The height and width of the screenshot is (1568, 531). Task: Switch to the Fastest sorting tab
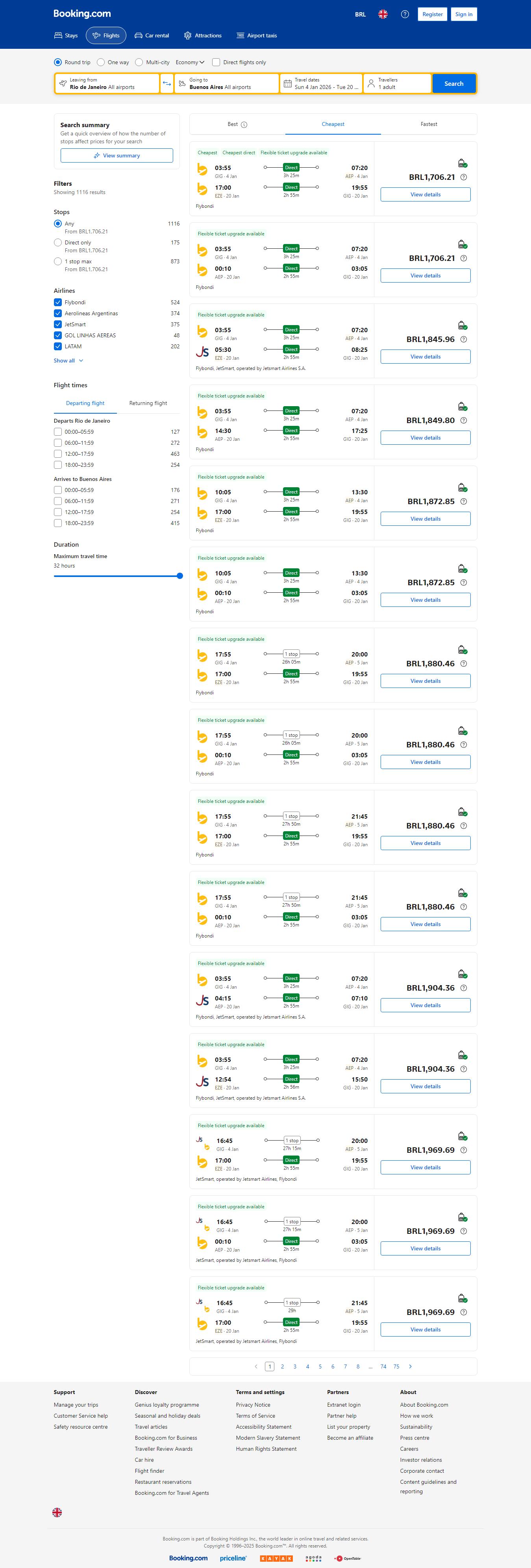[429, 124]
